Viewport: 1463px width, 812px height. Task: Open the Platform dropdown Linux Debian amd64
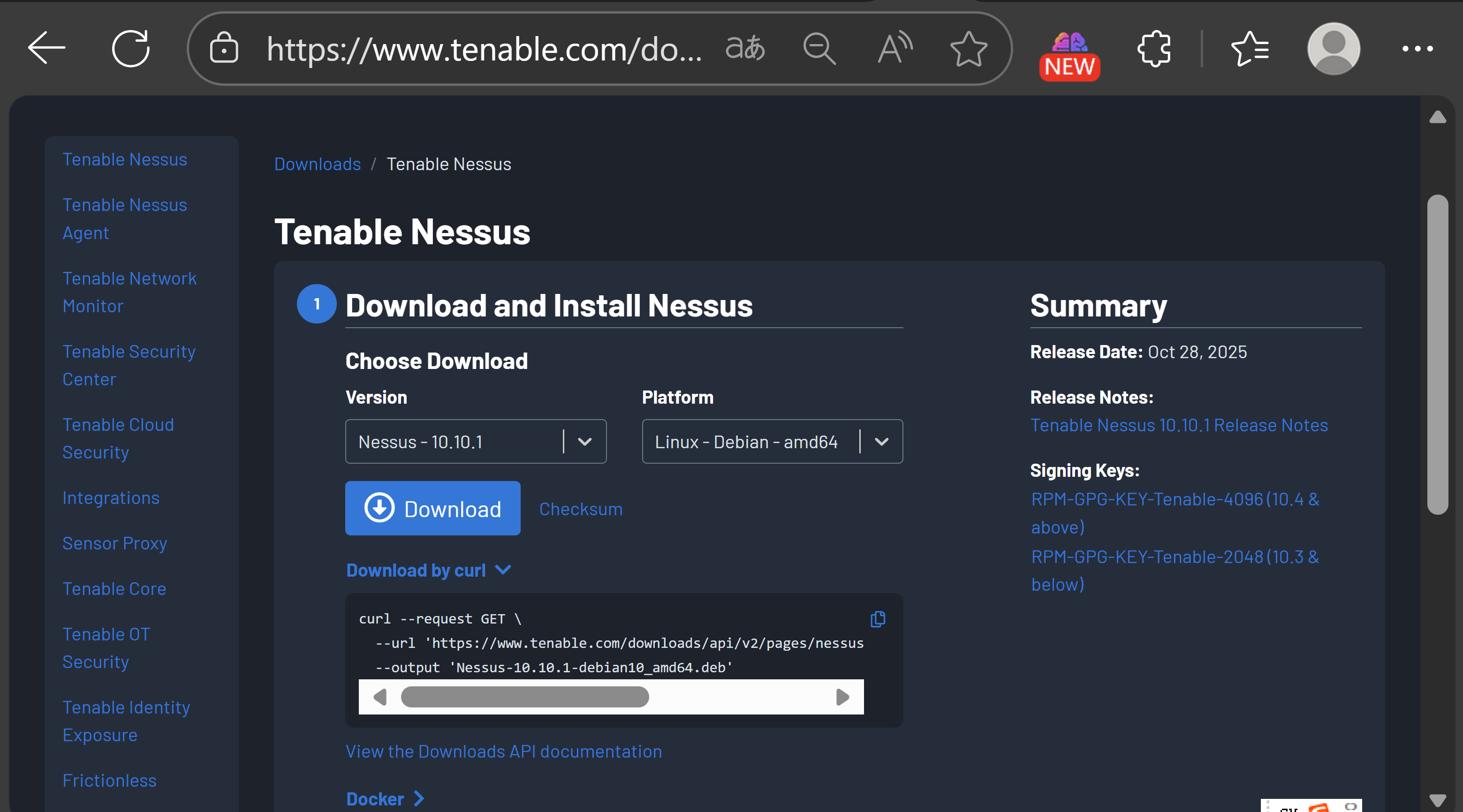[772, 442]
